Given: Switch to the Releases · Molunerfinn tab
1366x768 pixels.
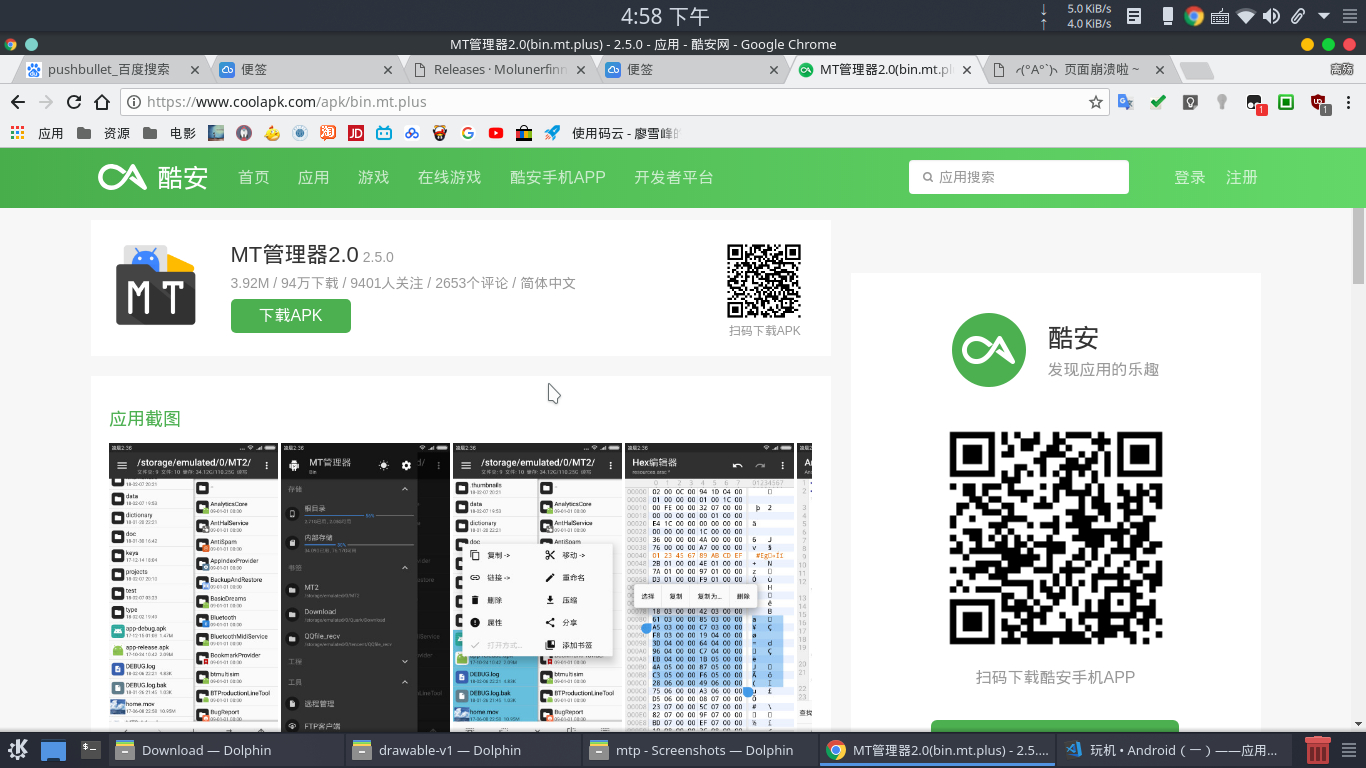Looking at the screenshot, I should [501, 70].
